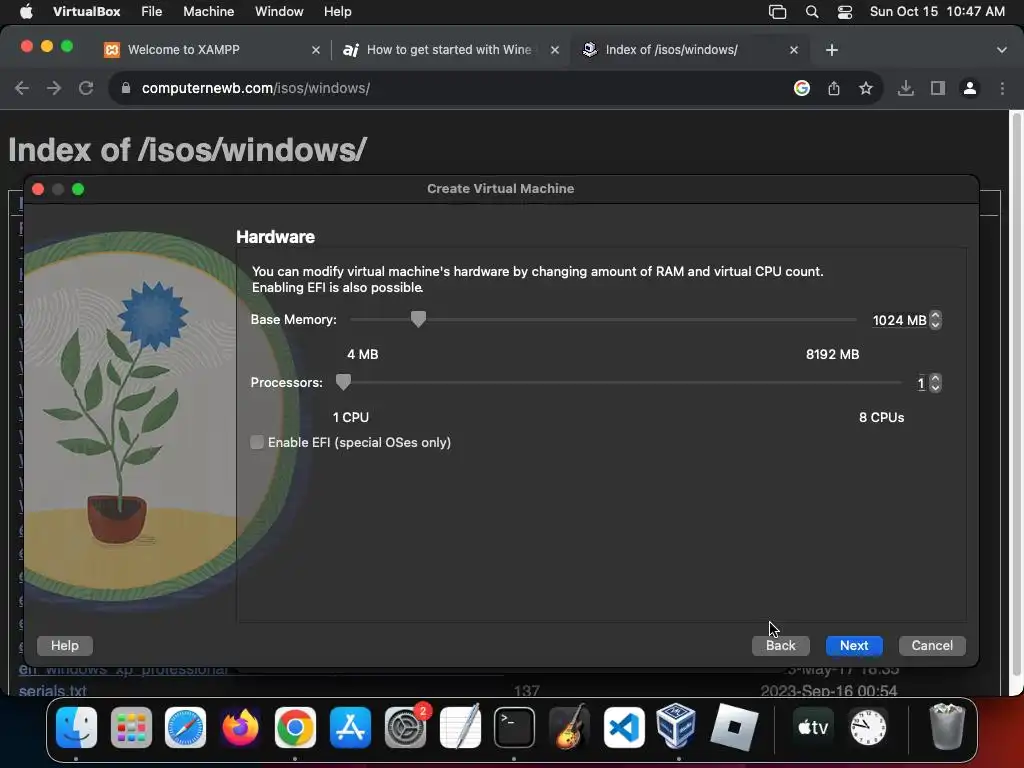Image resolution: width=1024 pixels, height=768 pixels.
Task: Reload the computernewb page
Action: [x=86, y=88]
